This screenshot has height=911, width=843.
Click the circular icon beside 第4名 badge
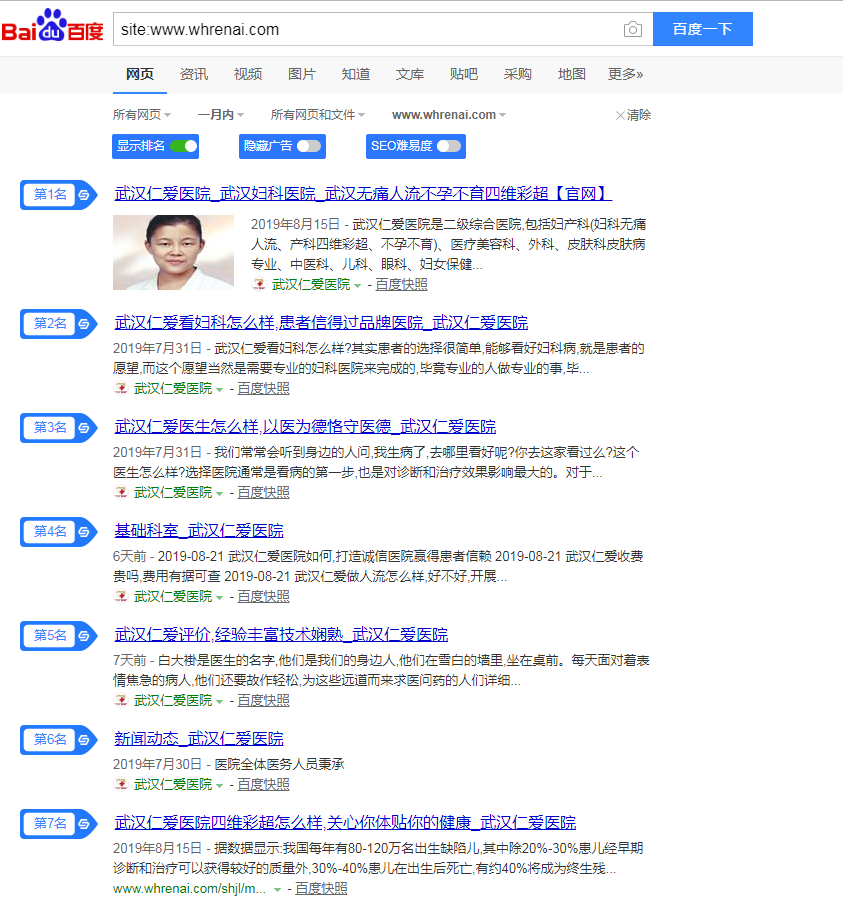(84, 532)
